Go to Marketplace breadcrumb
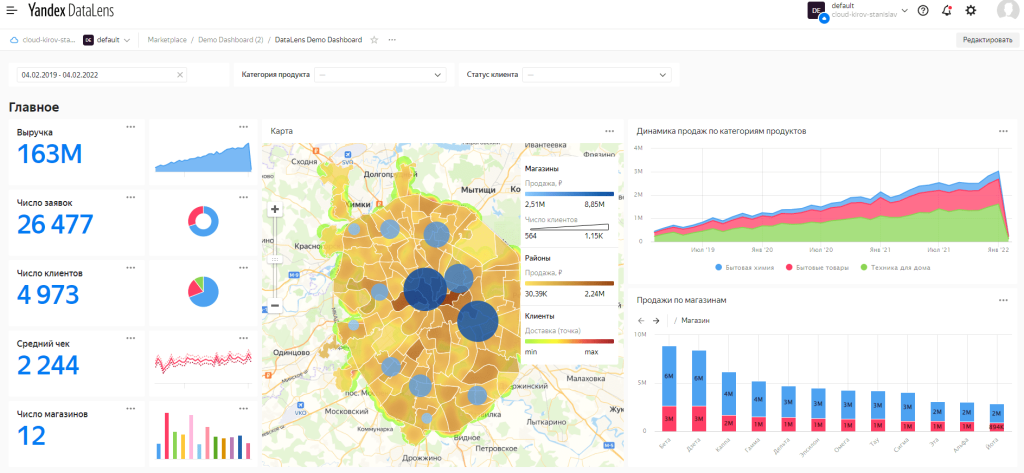Viewport: 1024px width, 473px height. [165, 40]
